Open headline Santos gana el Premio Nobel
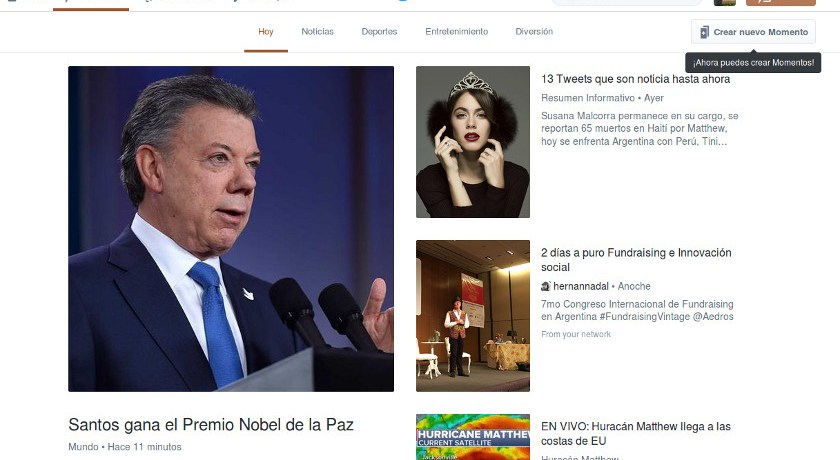Screen dimensions: 840x460 point(211,425)
